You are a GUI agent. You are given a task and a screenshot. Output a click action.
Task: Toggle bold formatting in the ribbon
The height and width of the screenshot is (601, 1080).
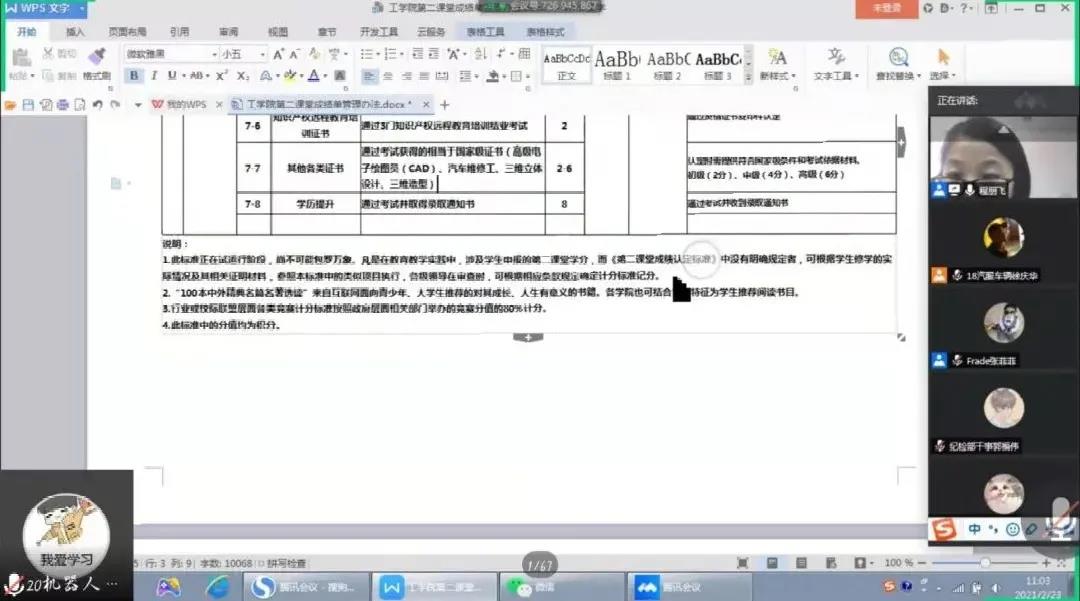(134, 76)
